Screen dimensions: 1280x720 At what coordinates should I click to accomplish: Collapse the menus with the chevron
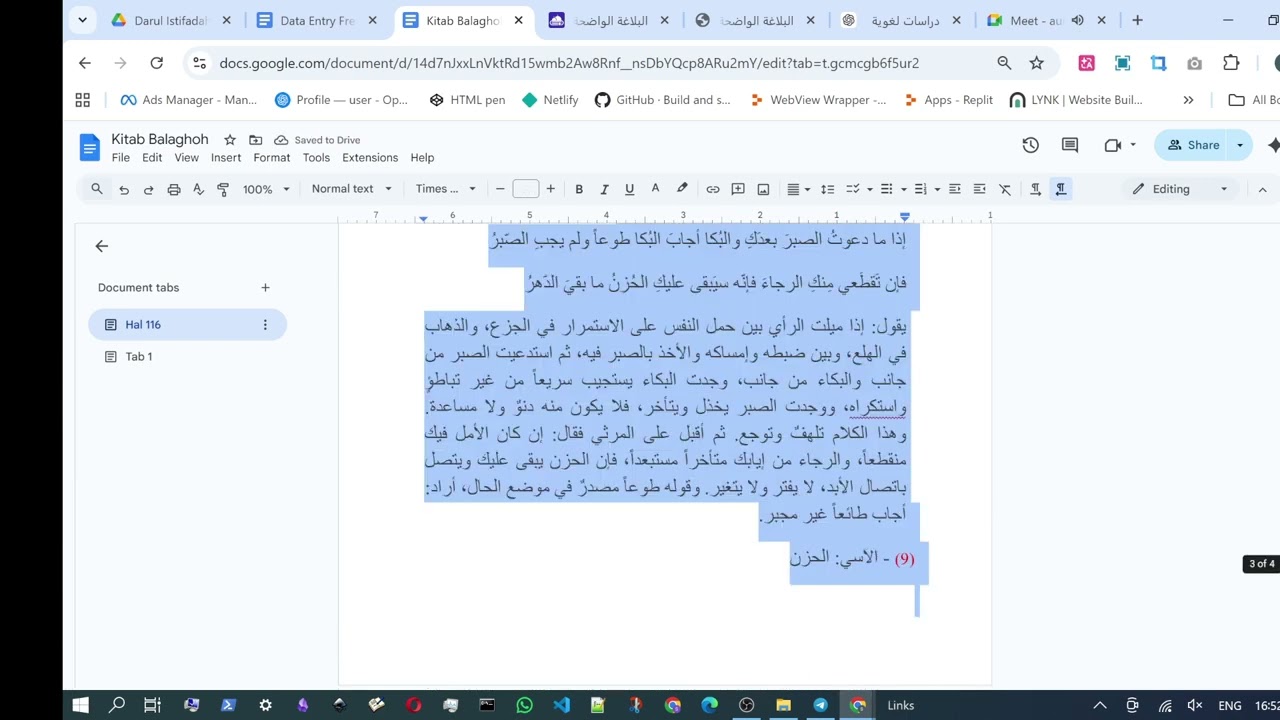tap(1262, 189)
